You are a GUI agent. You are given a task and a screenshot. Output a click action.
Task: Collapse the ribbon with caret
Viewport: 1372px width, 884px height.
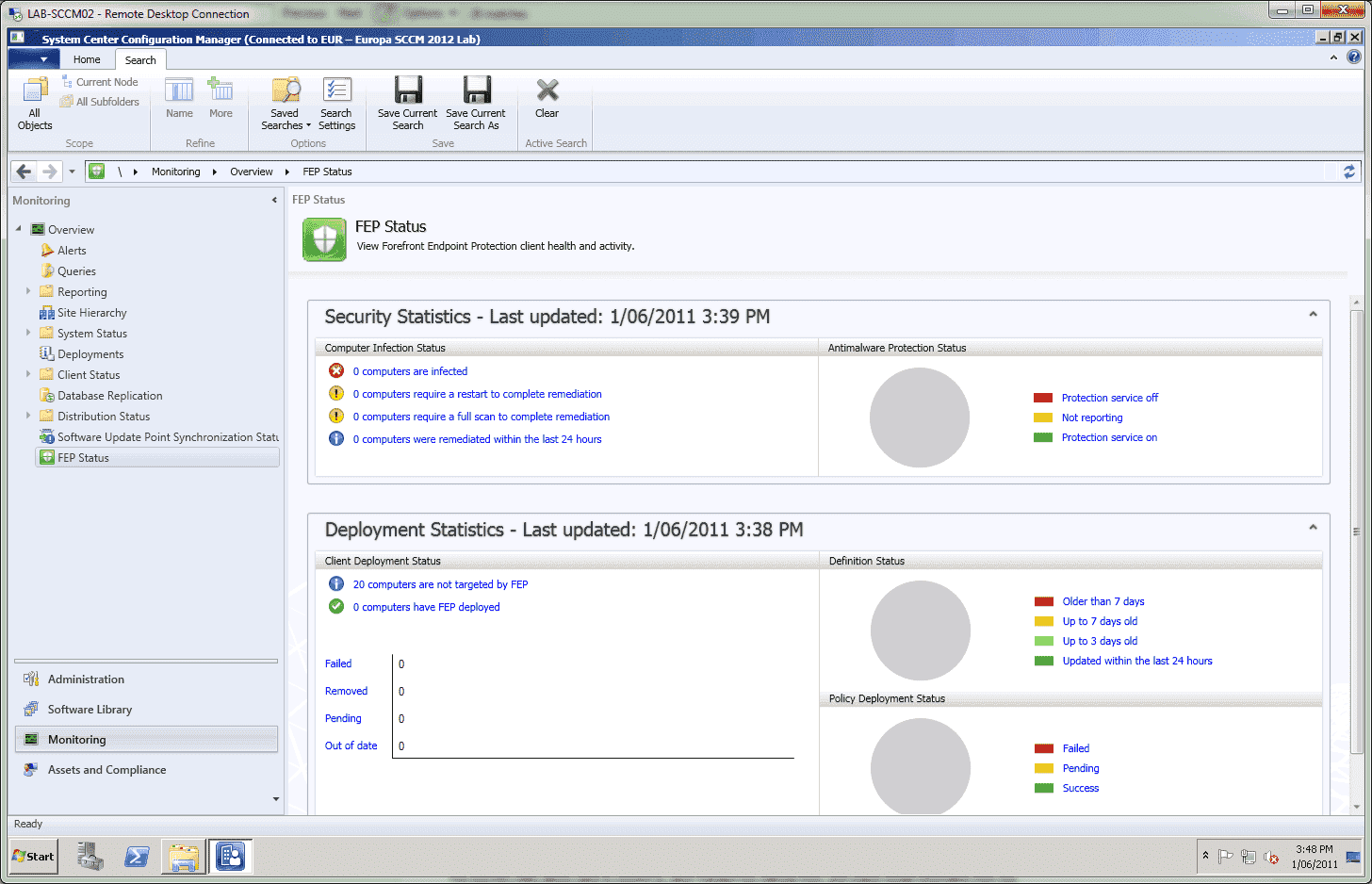pos(1333,57)
